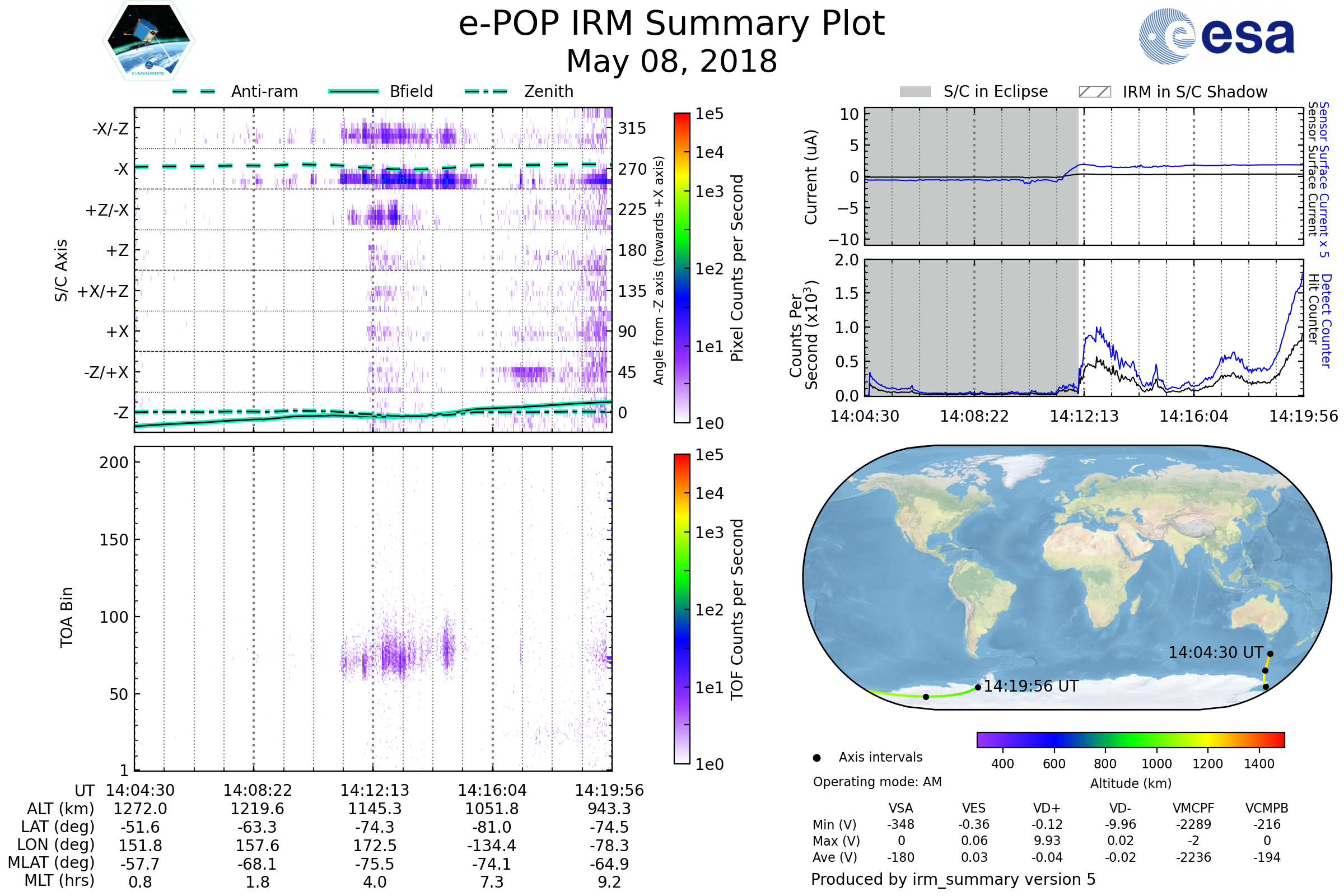The height and width of the screenshot is (896, 1344).
Task: Click the TOF Counts per Second colorbar
Action: click(x=682, y=609)
